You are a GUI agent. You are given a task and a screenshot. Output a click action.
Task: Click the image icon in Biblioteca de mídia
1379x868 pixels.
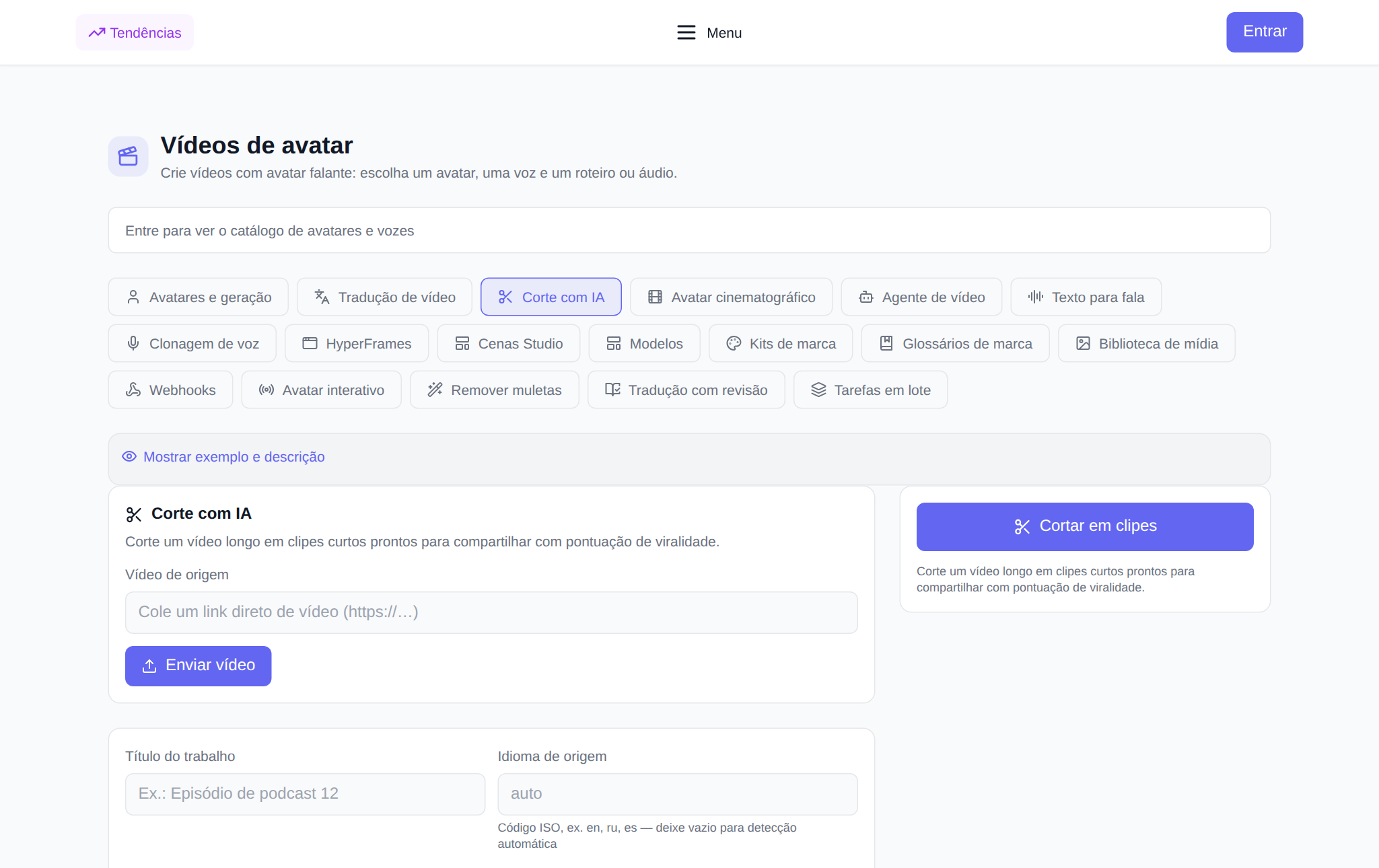pos(1083,343)
